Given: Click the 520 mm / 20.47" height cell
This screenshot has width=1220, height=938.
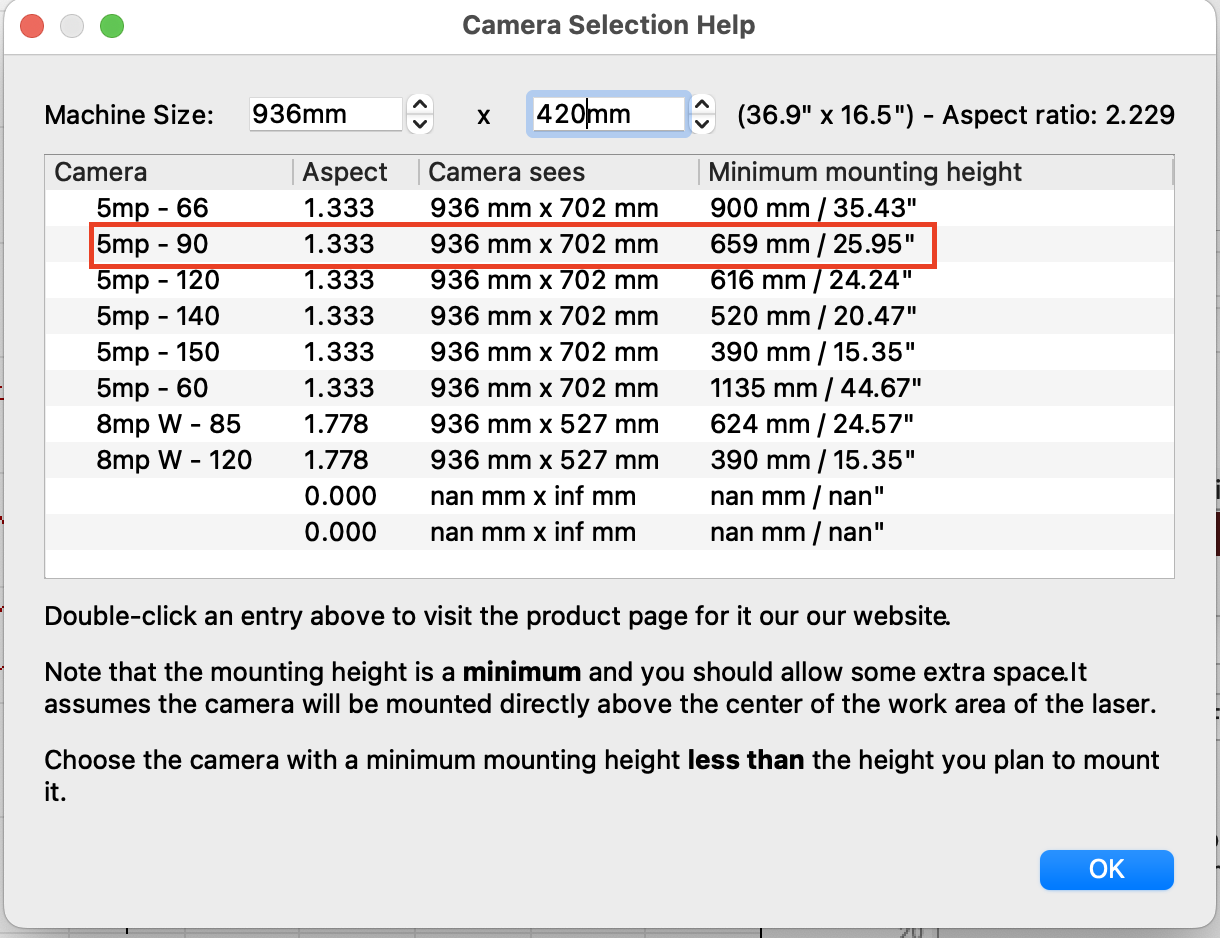Looking at the screenshot, I should tap(813, 316).
